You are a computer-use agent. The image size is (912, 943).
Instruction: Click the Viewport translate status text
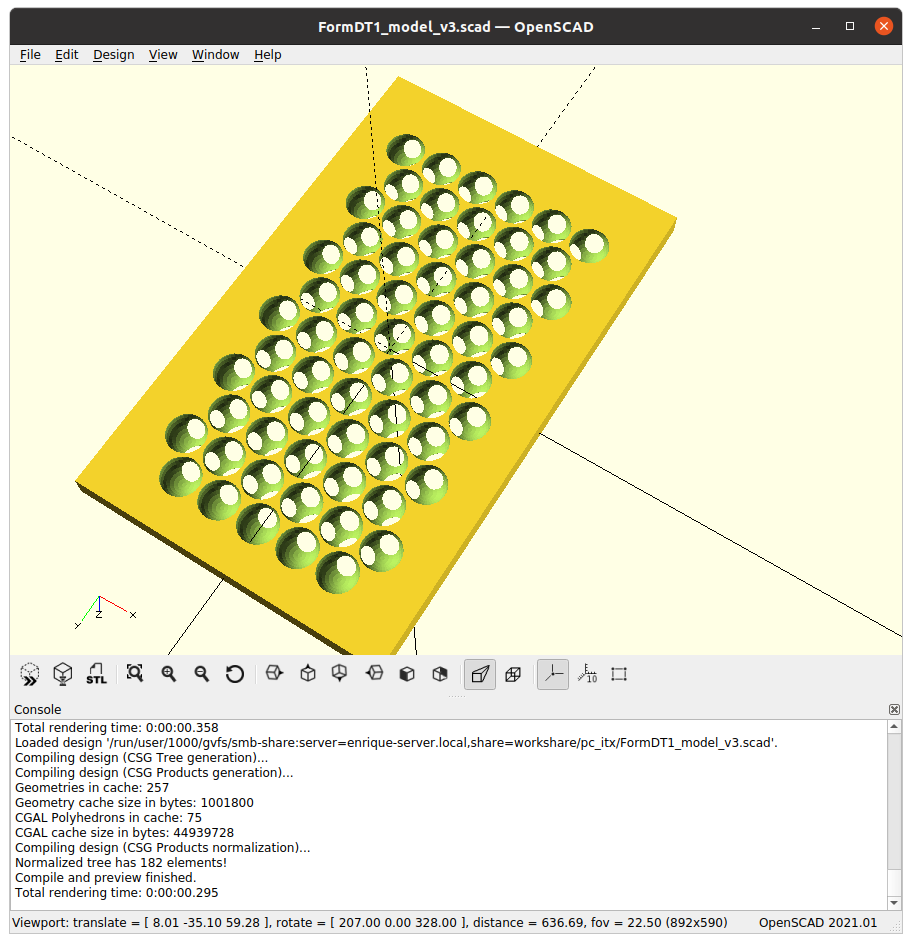[369, 923]
